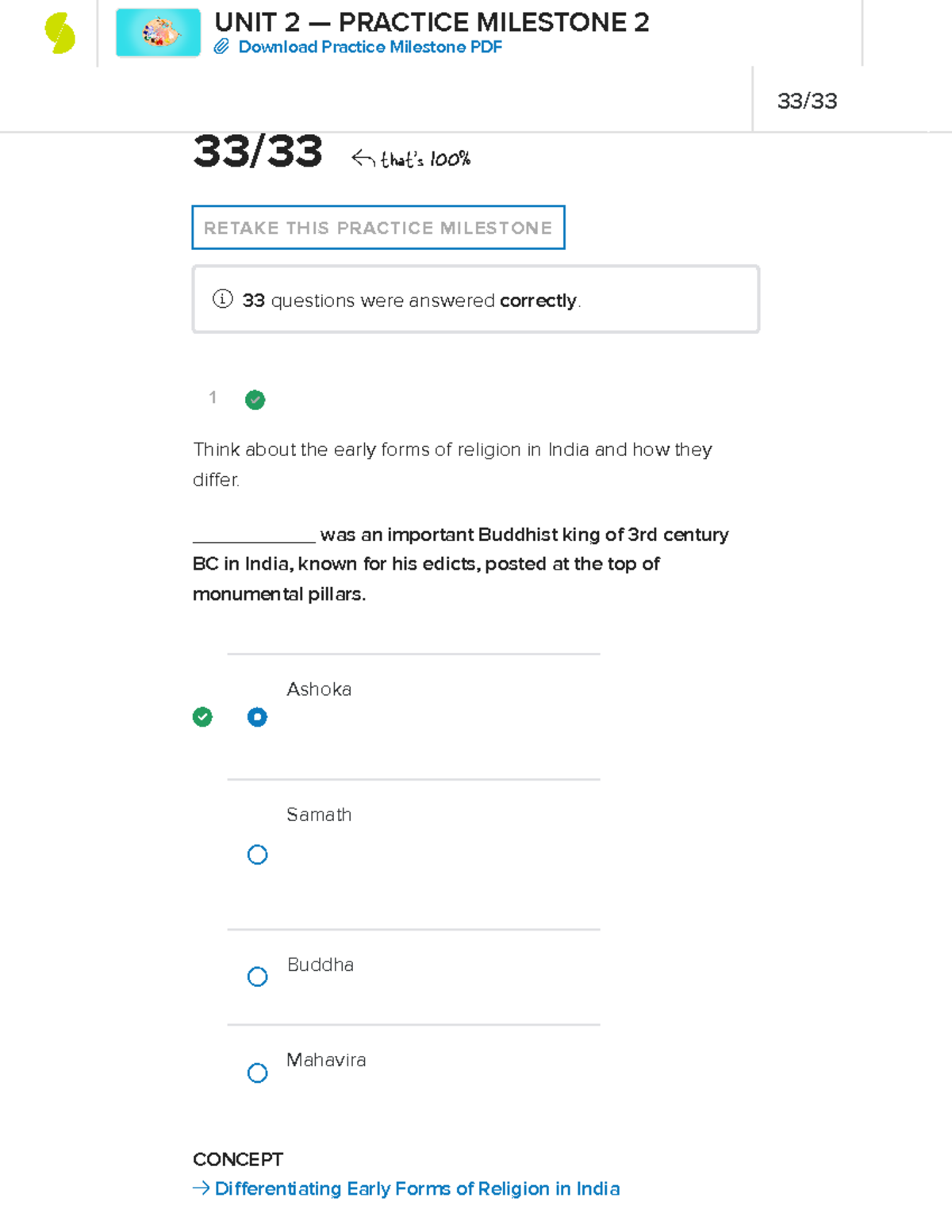Click the 33/33 score in top bar
Image resolution: width=952 pixels, height=1232 pixels.
click(x=807, y=101)
